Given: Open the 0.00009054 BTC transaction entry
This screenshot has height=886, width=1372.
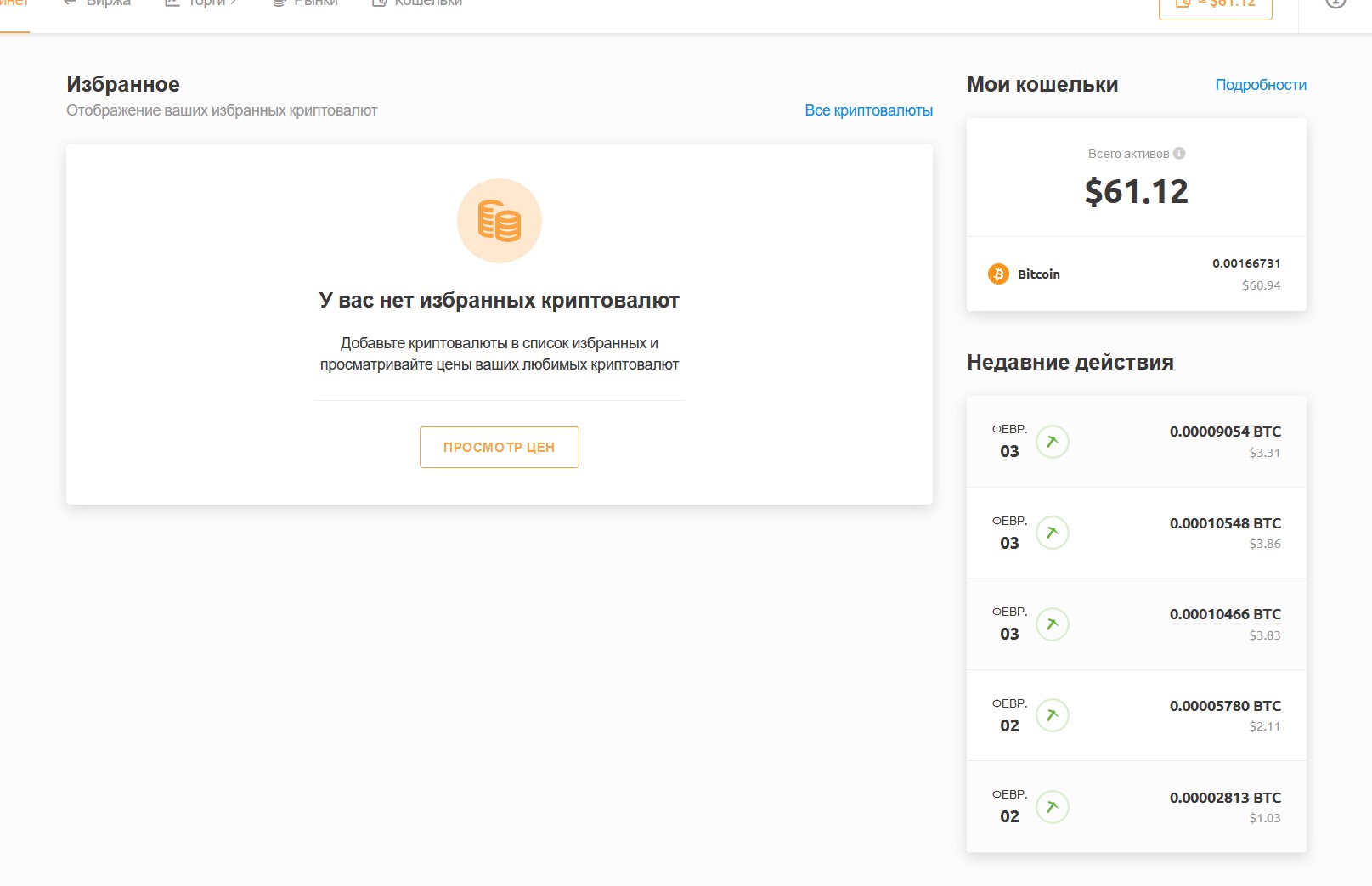Looking at the screenshot, I should click(1136, 442).
